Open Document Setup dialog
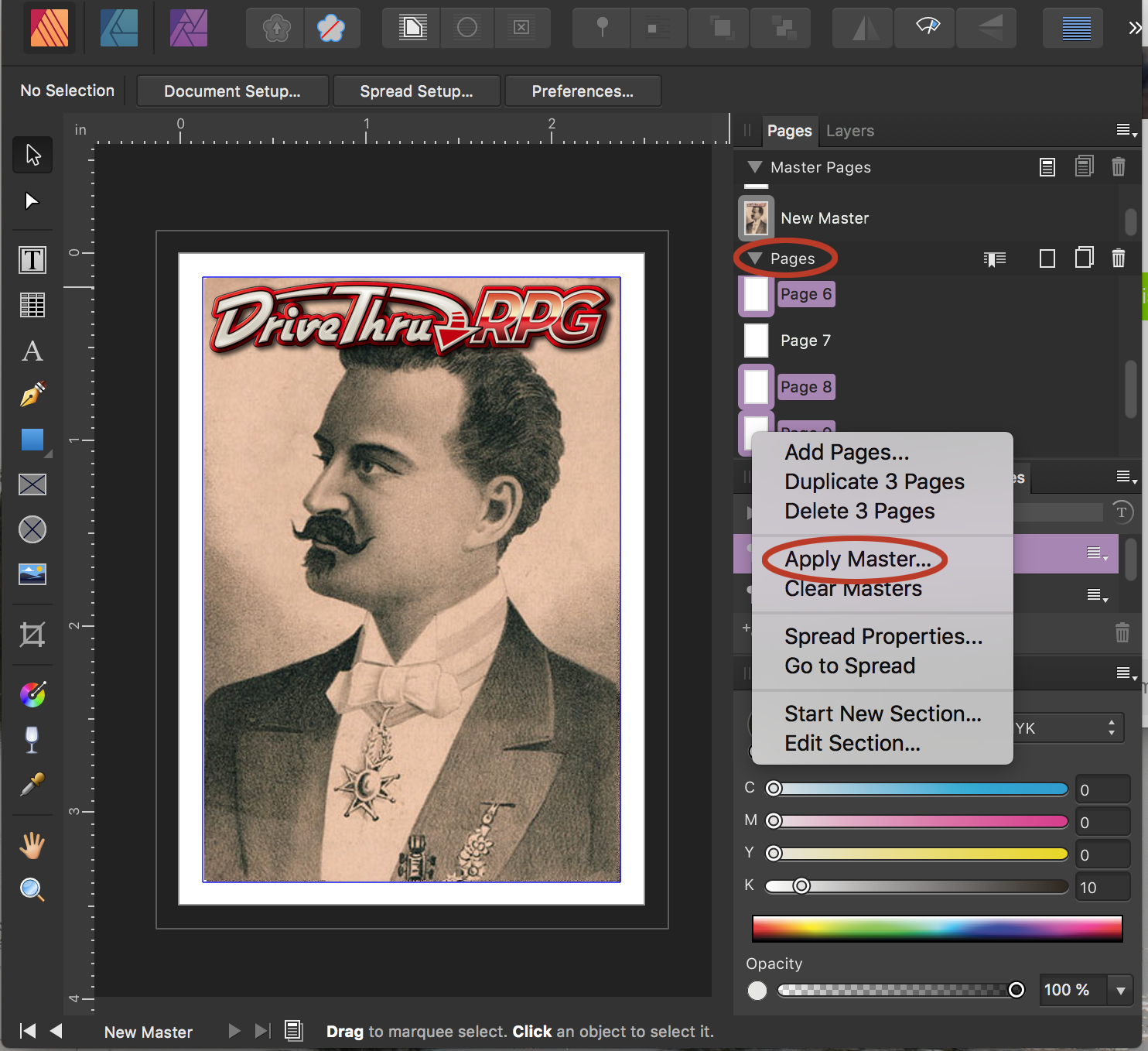 point(232,91)
